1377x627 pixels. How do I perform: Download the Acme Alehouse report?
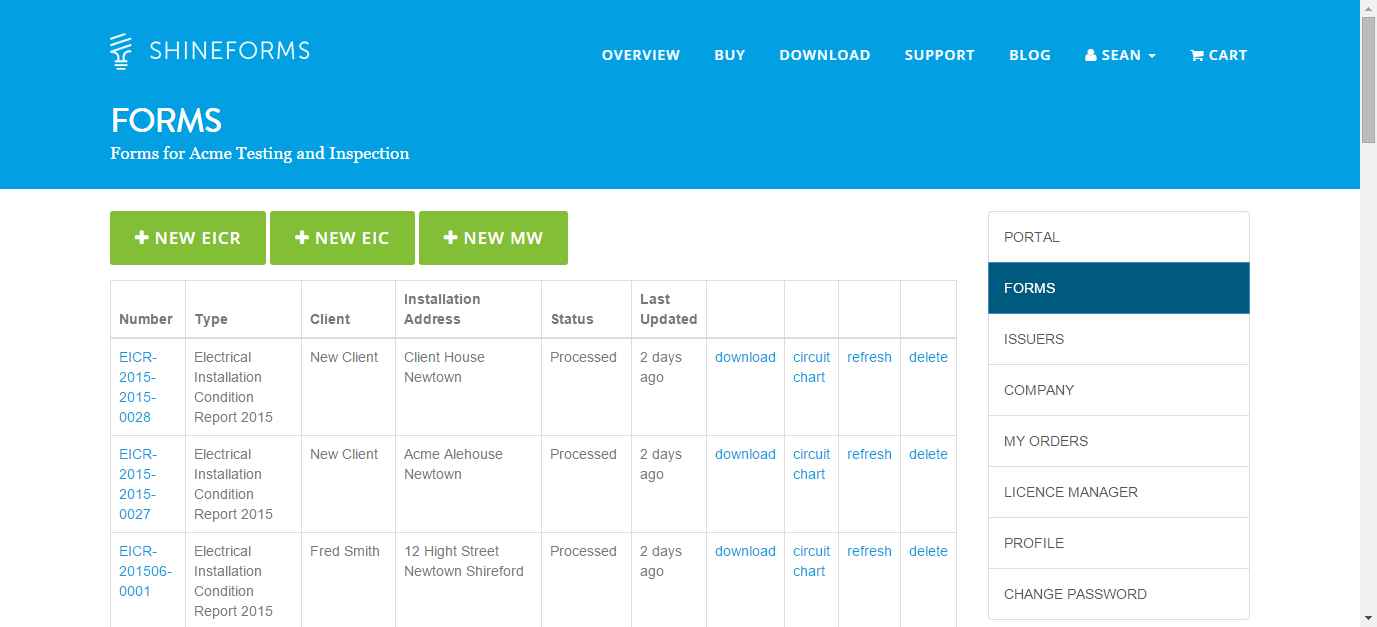tap(745, 454)
